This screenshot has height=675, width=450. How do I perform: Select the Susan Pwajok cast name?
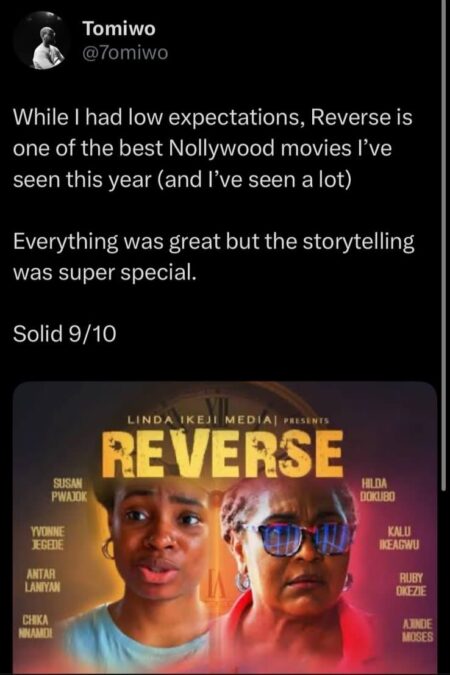69,489
